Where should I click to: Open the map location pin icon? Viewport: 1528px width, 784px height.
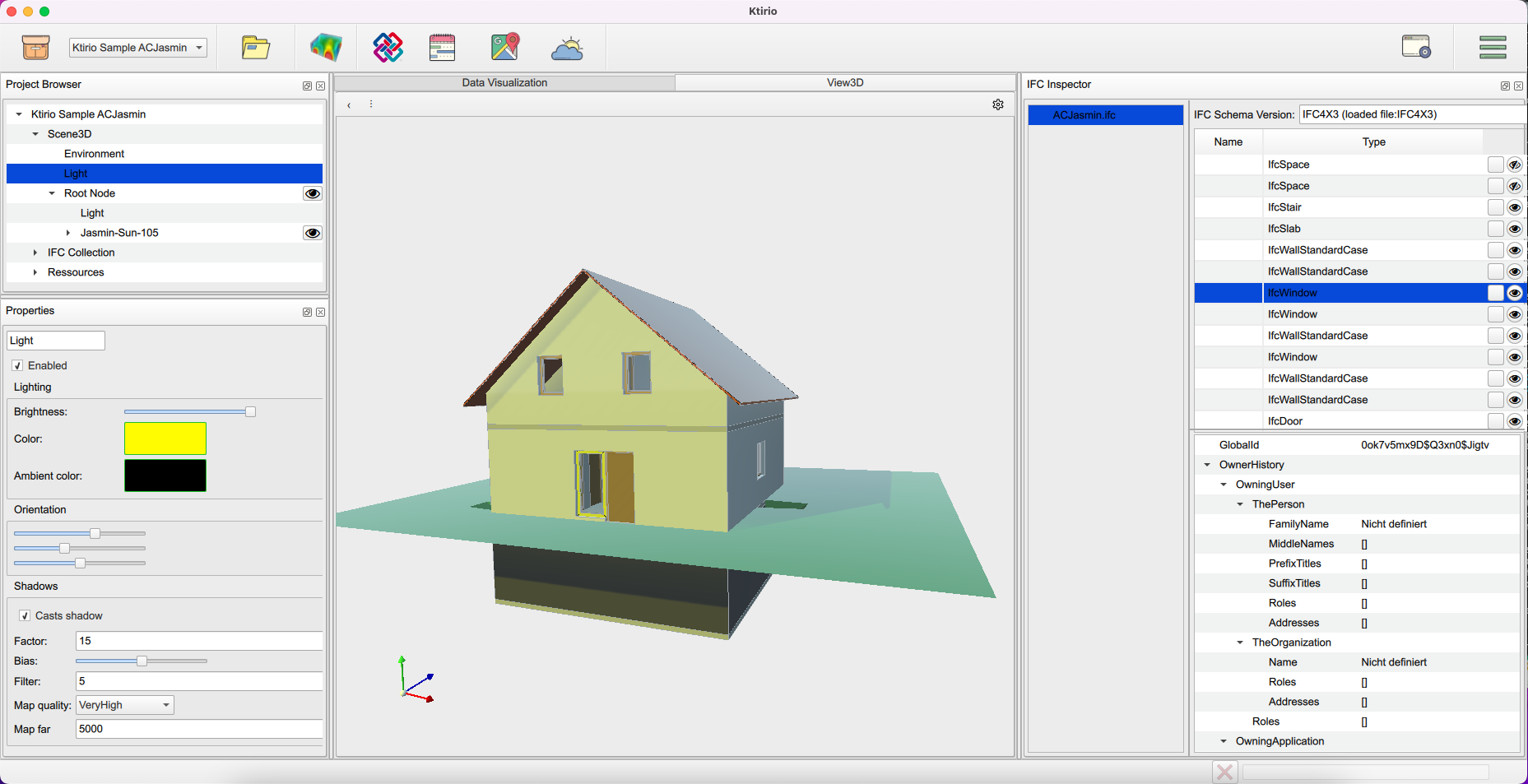click(x=505, y=48)
